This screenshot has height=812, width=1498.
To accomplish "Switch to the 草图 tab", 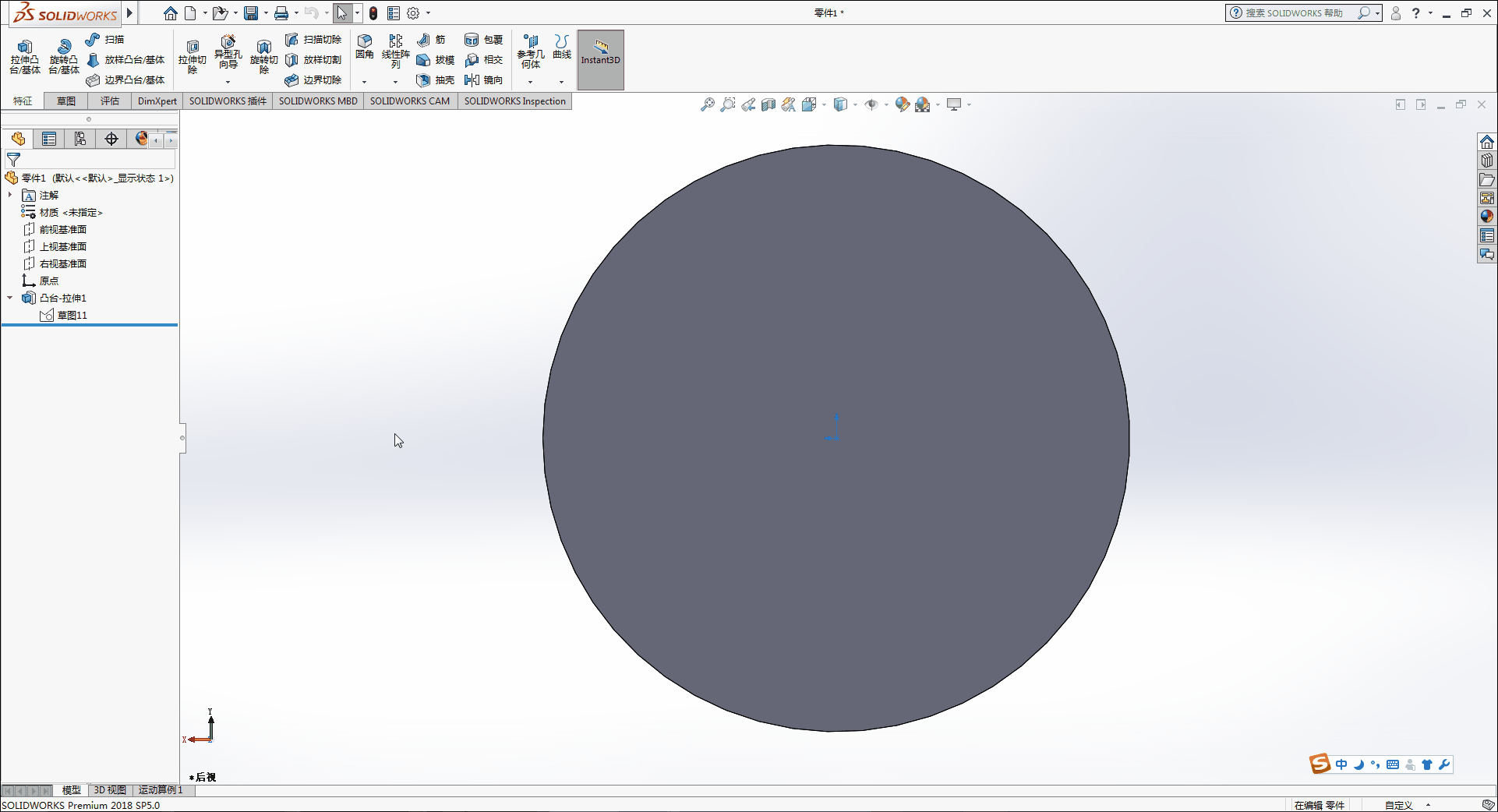I will 66,101.
